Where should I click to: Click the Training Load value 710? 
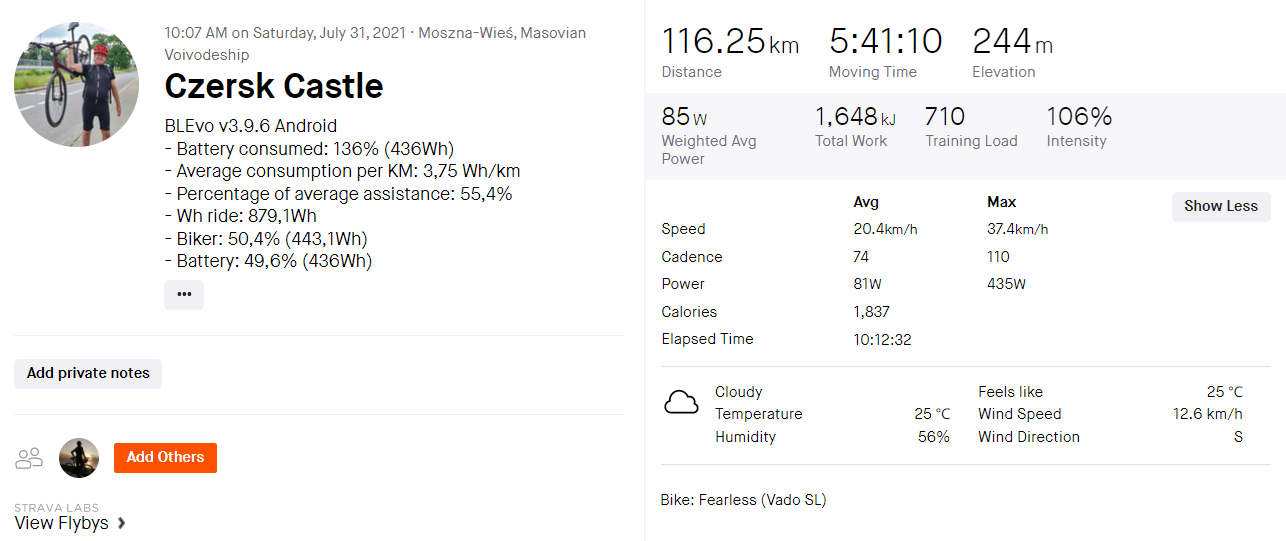(945, 117)
